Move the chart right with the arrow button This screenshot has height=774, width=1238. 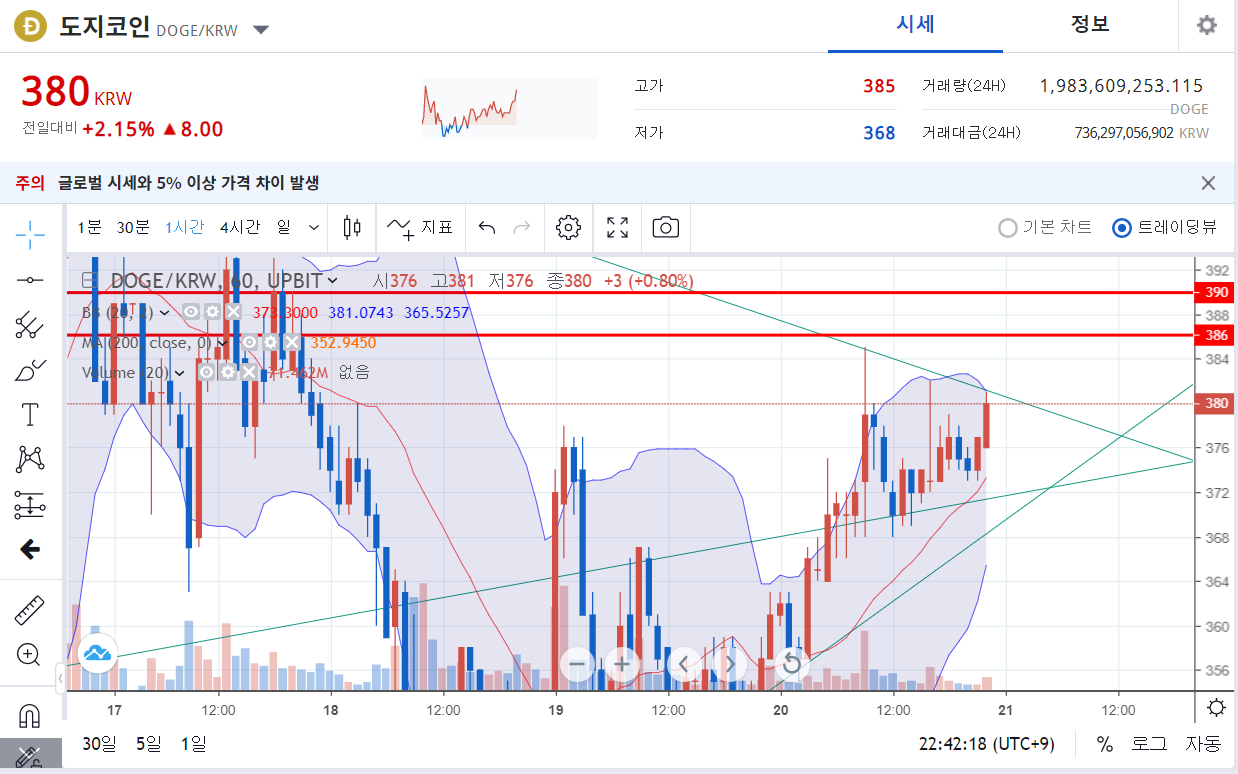pos(729,663)
